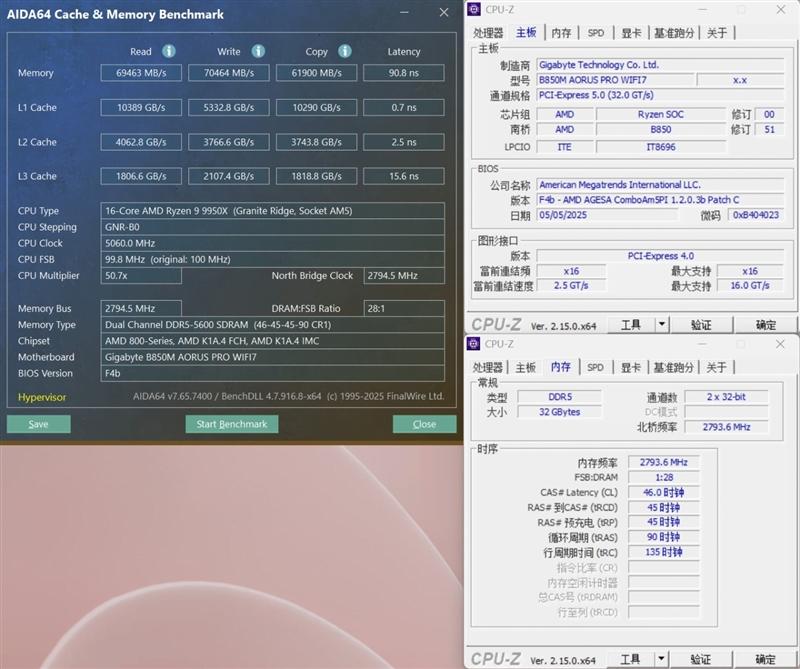This screenshot has height=669, width=800.
Task: Click the Save button in AIDA64
Action: point(38,424)
